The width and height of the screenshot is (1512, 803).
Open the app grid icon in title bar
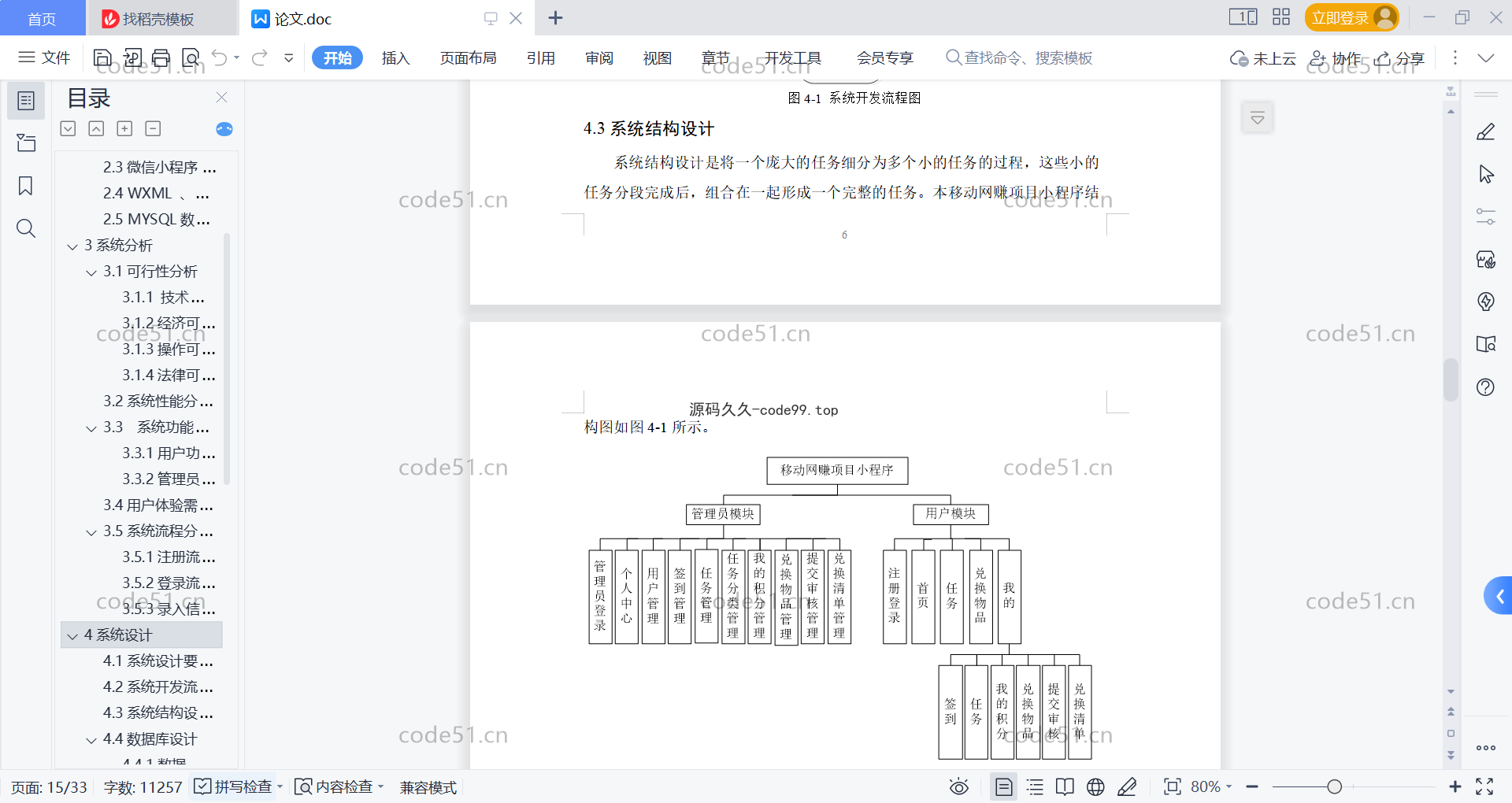[1281, 17]
